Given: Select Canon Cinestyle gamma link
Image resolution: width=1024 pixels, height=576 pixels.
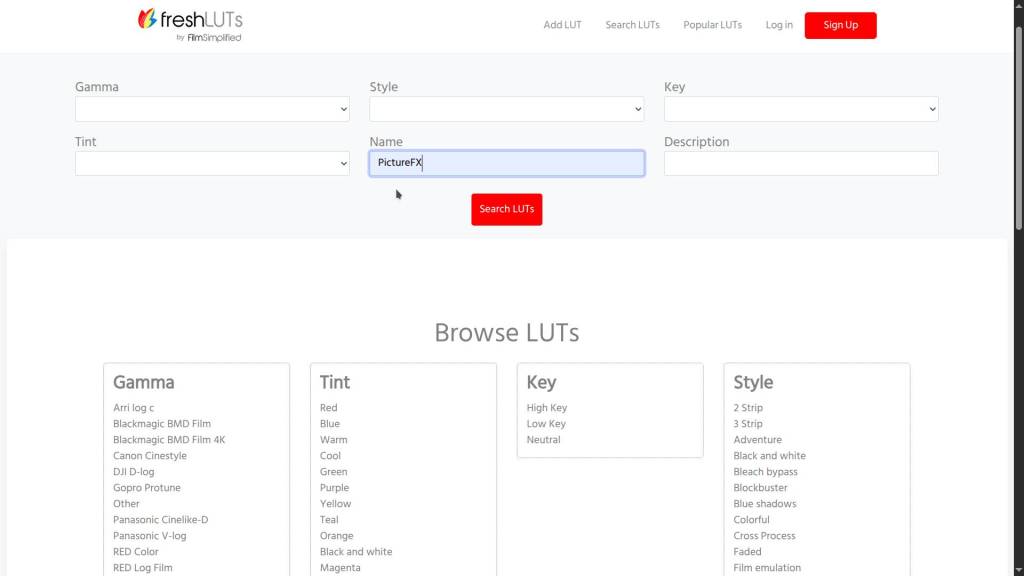Looking at the screenshot, I should pyautogui.click(x=150, y=456).
